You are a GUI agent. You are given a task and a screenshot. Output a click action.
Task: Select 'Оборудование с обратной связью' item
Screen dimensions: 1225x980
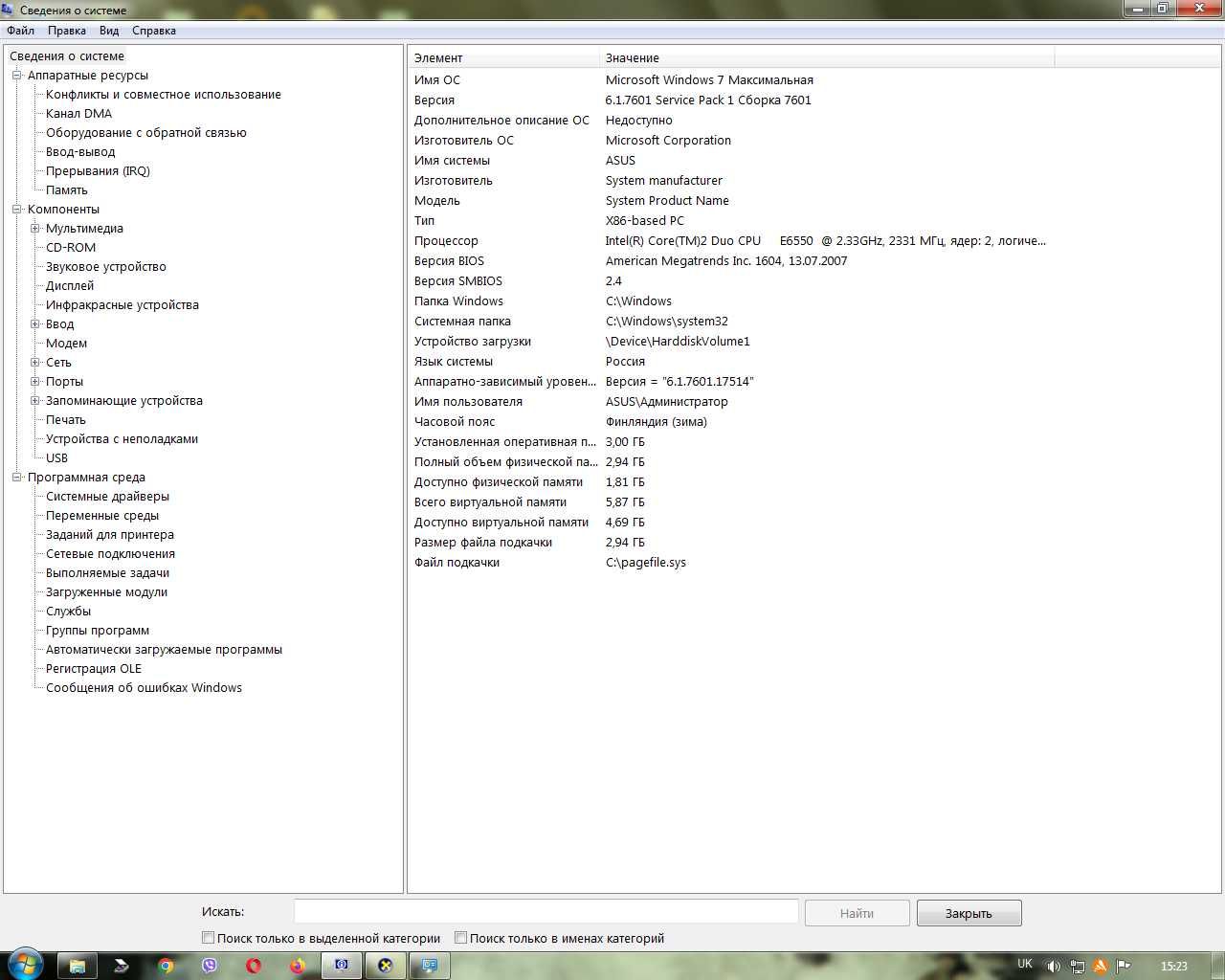(x=146, y=133)
